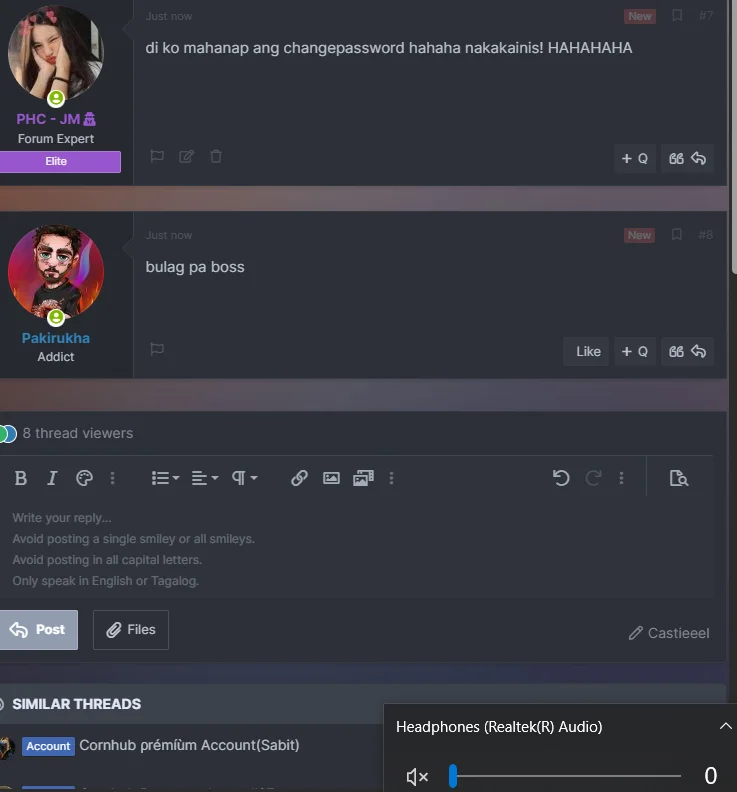The width and height of the screenshot is (737, 792).
Task: Toggle bold formatting in reply editor
Action: 21,478
